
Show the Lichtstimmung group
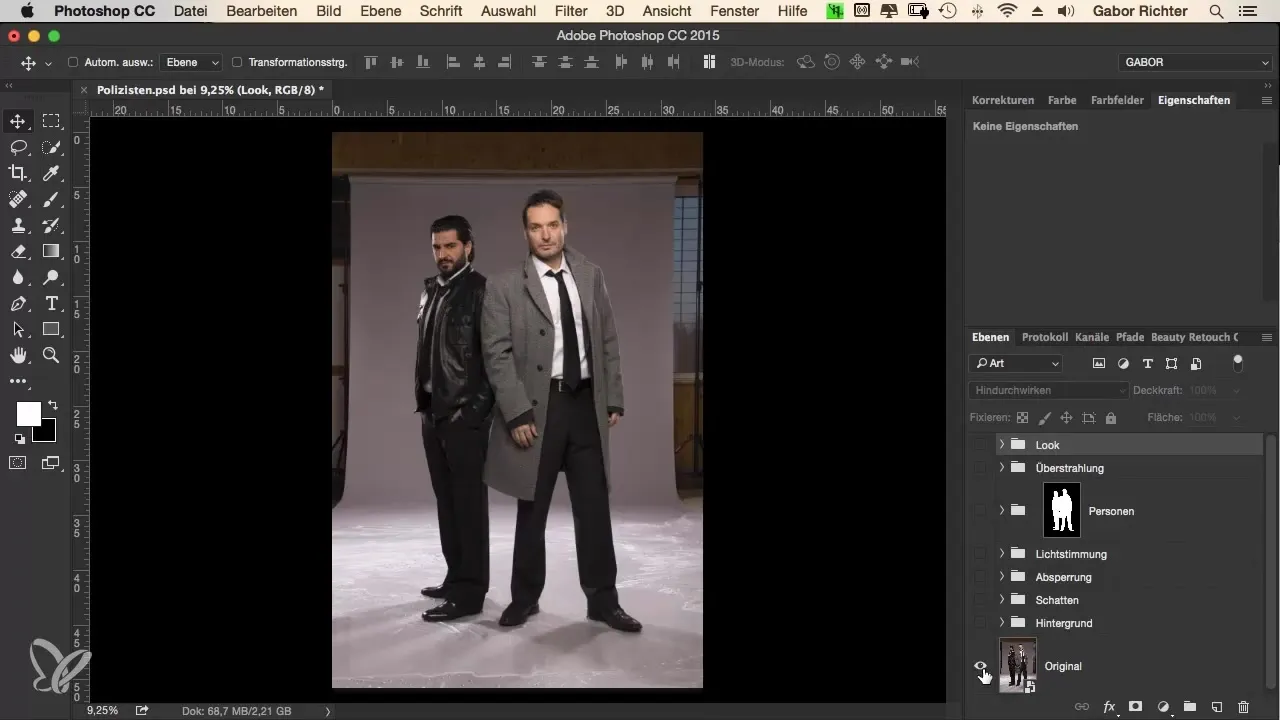(x=981, y=553)
